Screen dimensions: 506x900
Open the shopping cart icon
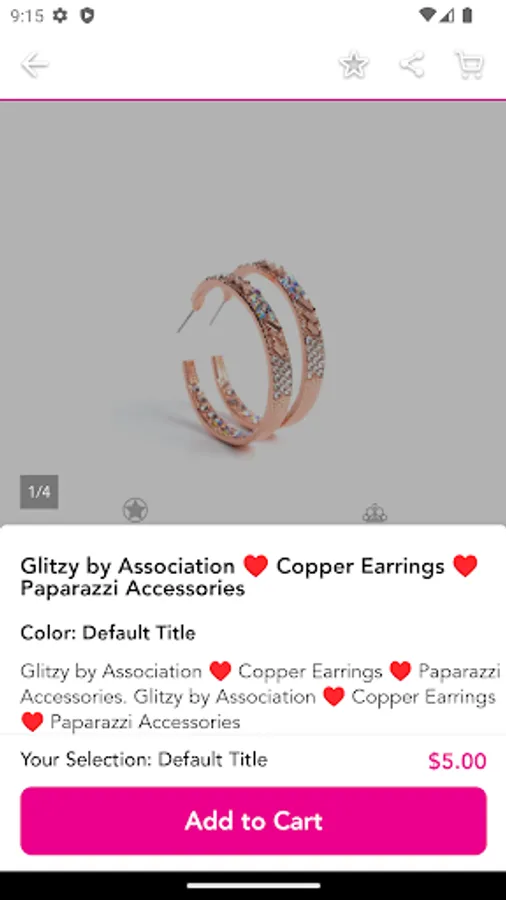coord(469,65)
